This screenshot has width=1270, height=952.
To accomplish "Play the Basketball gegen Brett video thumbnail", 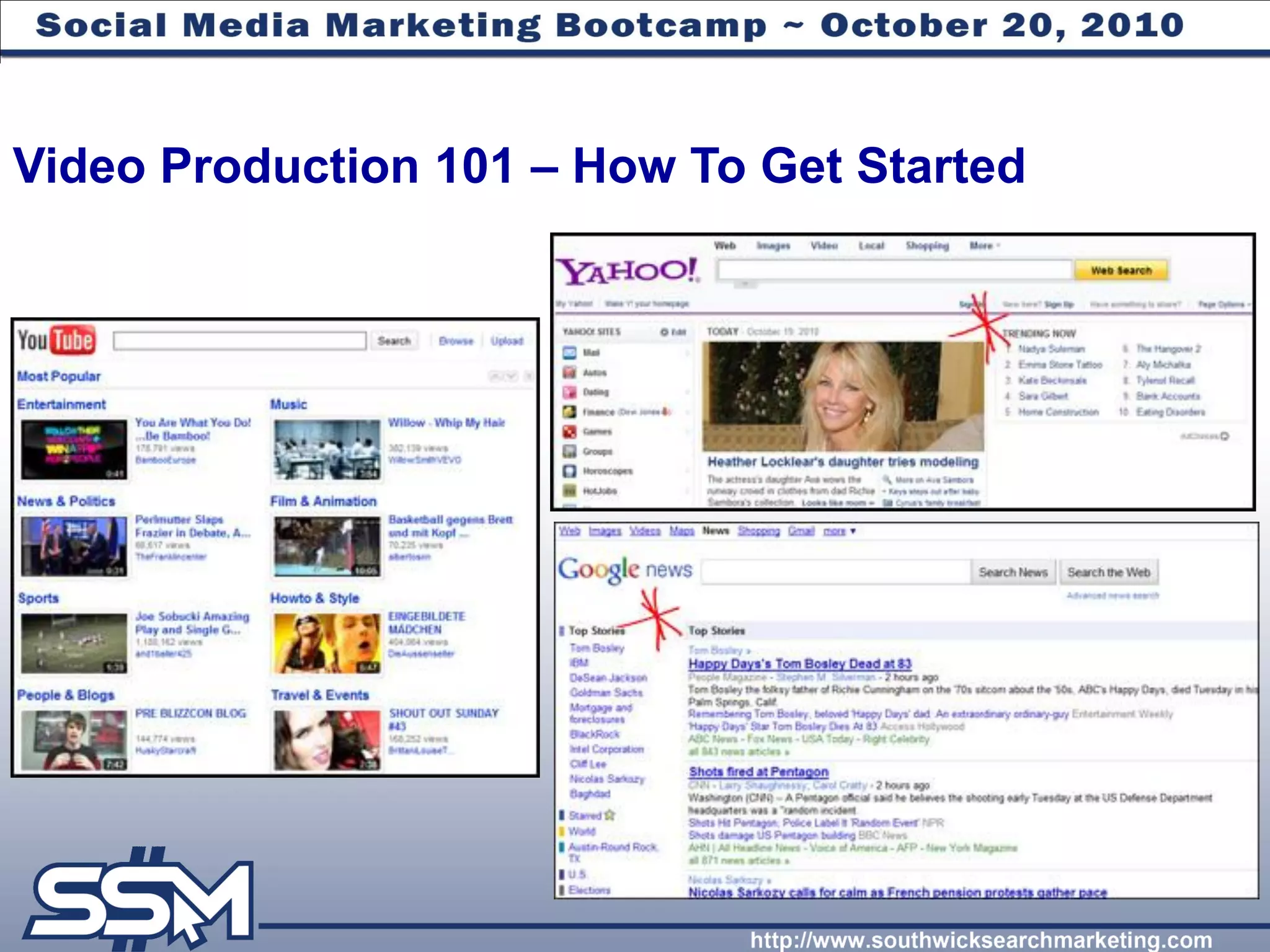I will 327,547.
